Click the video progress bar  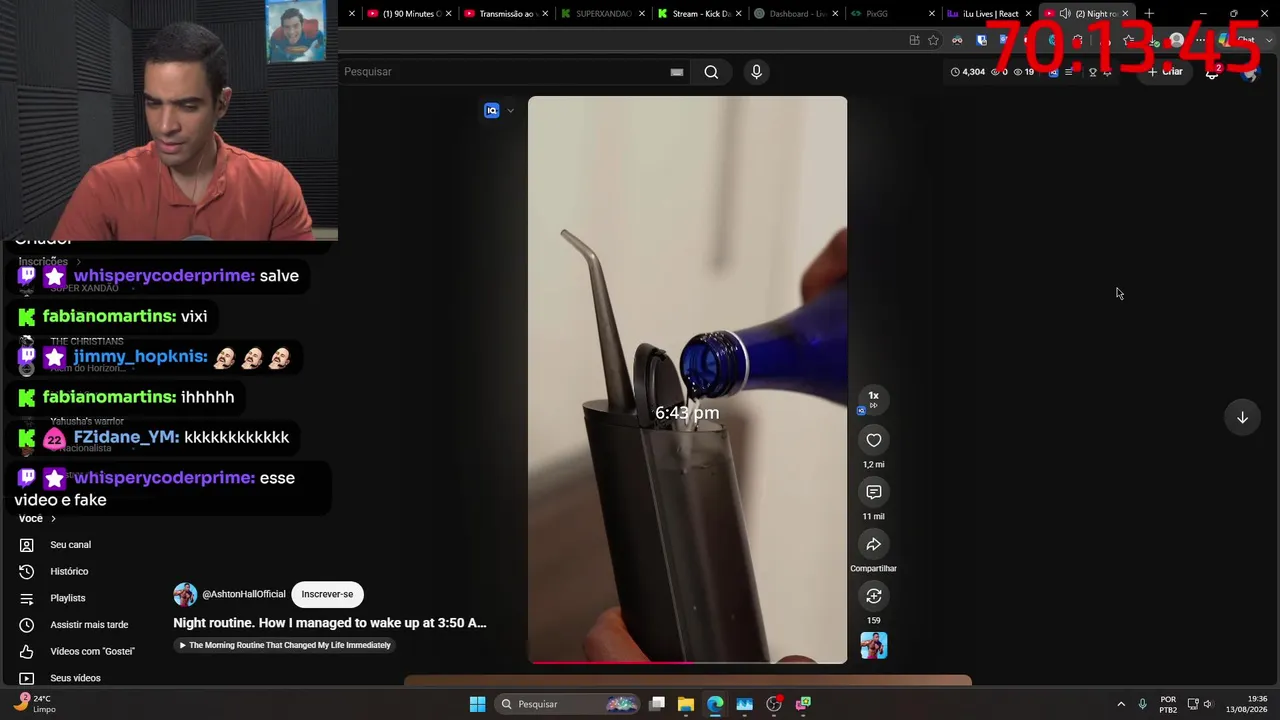tap(687, 661)
